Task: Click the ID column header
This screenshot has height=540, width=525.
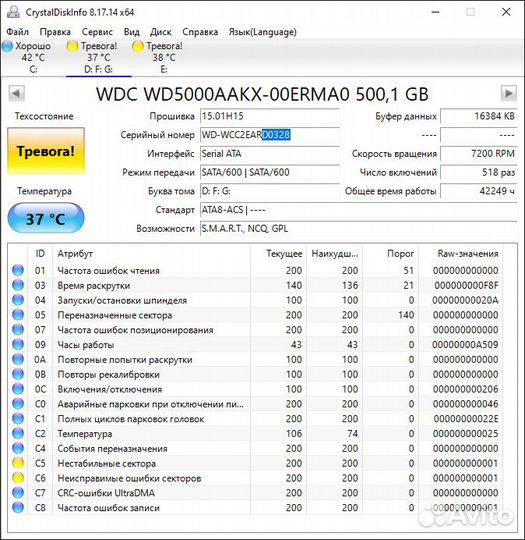Action: (40, 254)
